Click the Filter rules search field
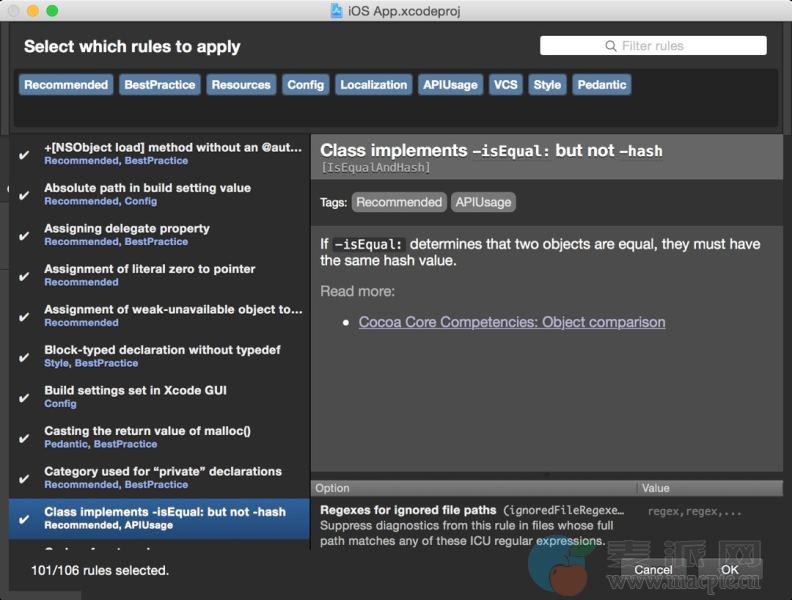The height and width of the screenshot is (600, 792). pos(653,46)
